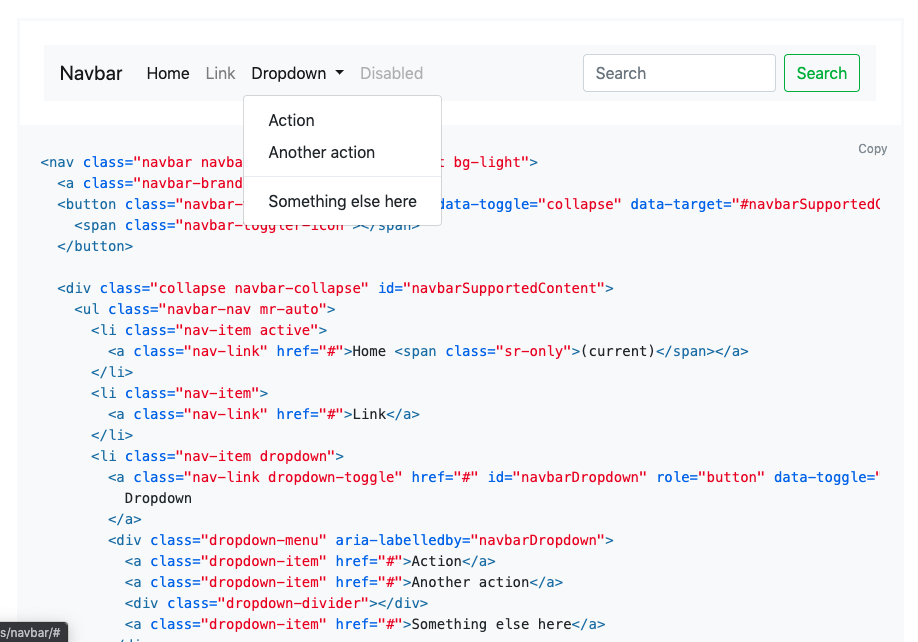Pick 'Something else here' dropdown item
The image size is (918, 642).
pyautogui.click(x=341, y=201)
